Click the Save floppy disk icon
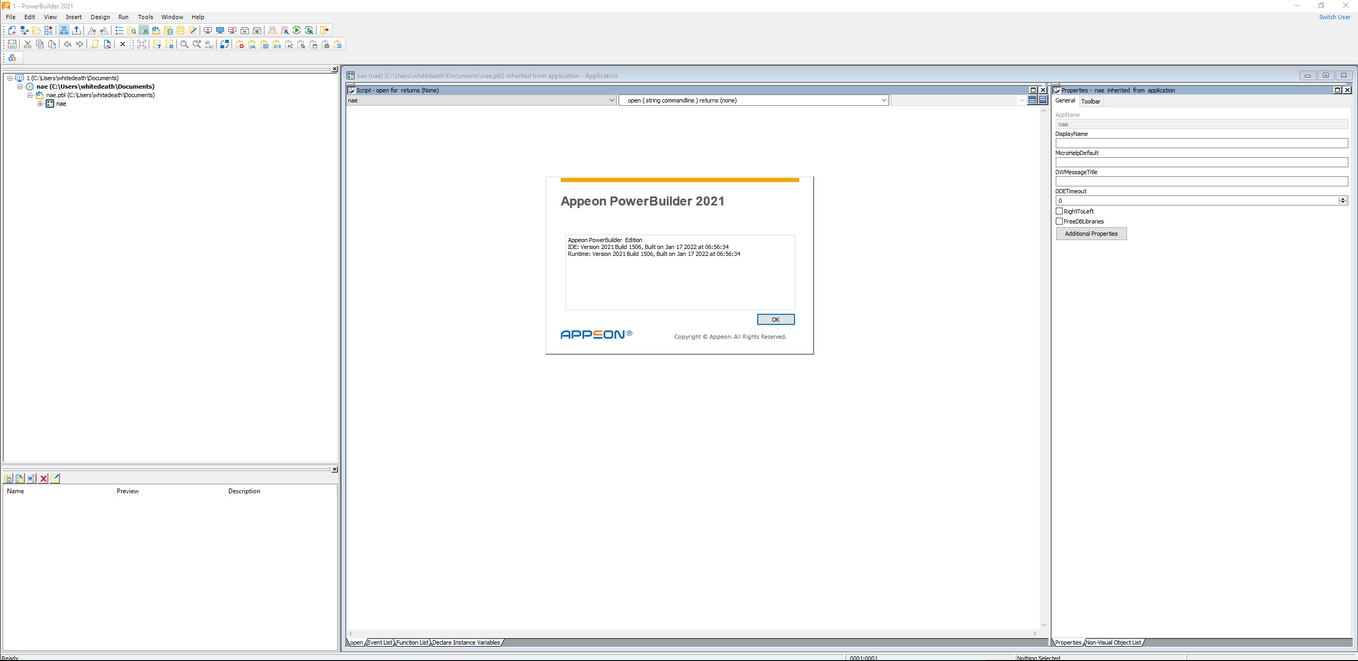Image resolution: width=1358 pixels, height=661 pixels. click(x=12, y=44)
